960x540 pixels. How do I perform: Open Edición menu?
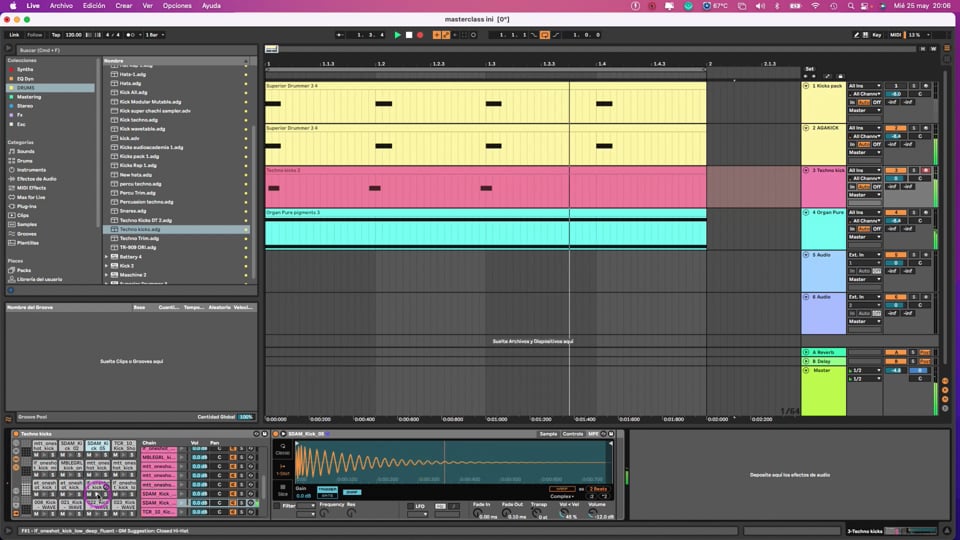click(94, 6)
